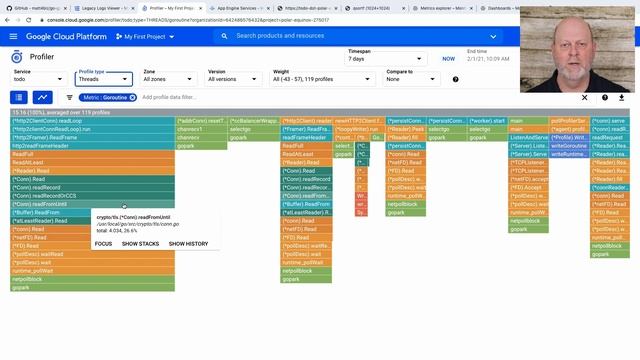Switch to the Metrics explorer tab

tap(441, 8)
